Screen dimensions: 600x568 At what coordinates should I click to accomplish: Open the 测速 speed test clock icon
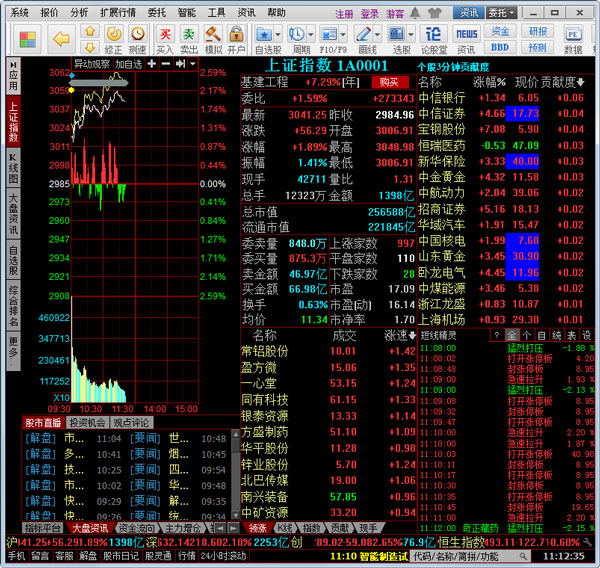pyautogui.click(x=137, y=34)
